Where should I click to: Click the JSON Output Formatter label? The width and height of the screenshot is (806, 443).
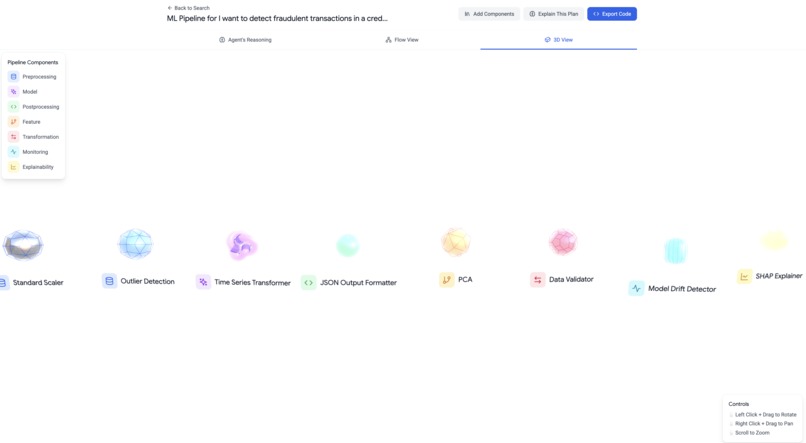pyautogui.click(x=358, y=282)
